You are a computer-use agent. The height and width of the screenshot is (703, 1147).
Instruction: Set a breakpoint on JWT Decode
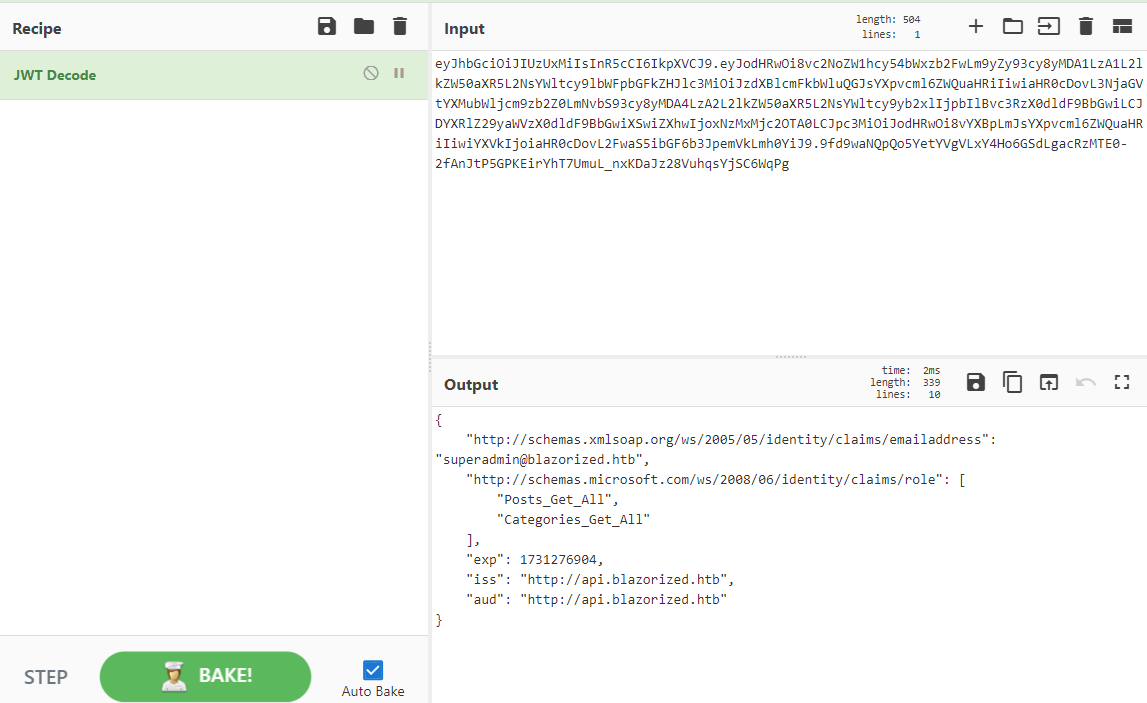(399, 73)
